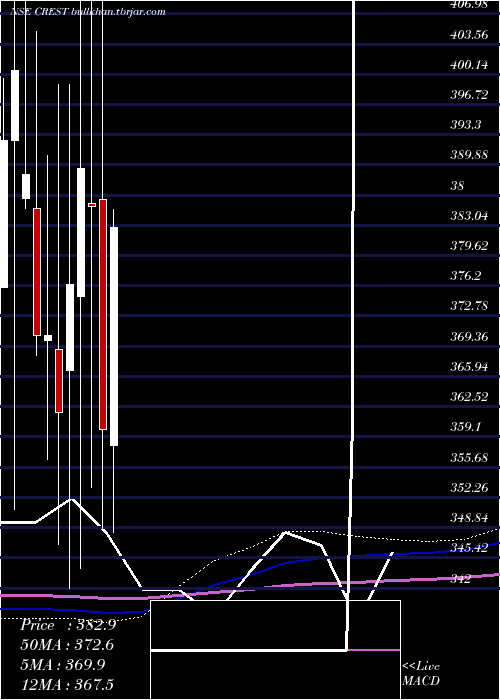This screenshot has width=500, height=700.
Task: Click the 12MA : 367.5 readout
Action: tap(67, 684)
